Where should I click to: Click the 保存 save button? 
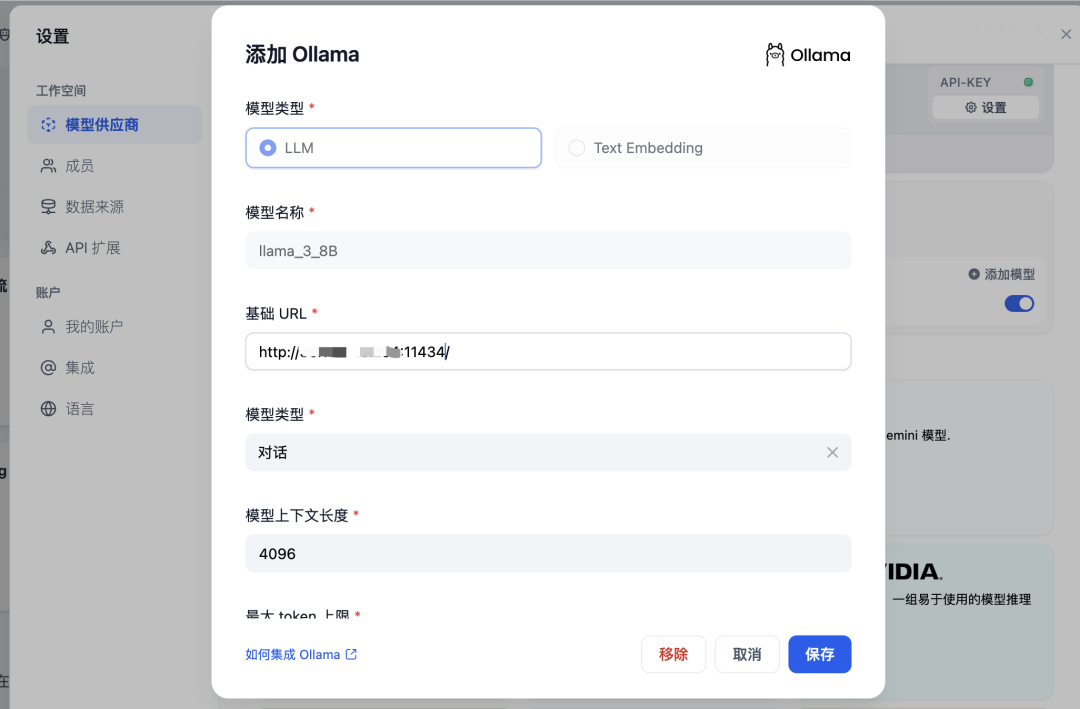click(819, 654)
